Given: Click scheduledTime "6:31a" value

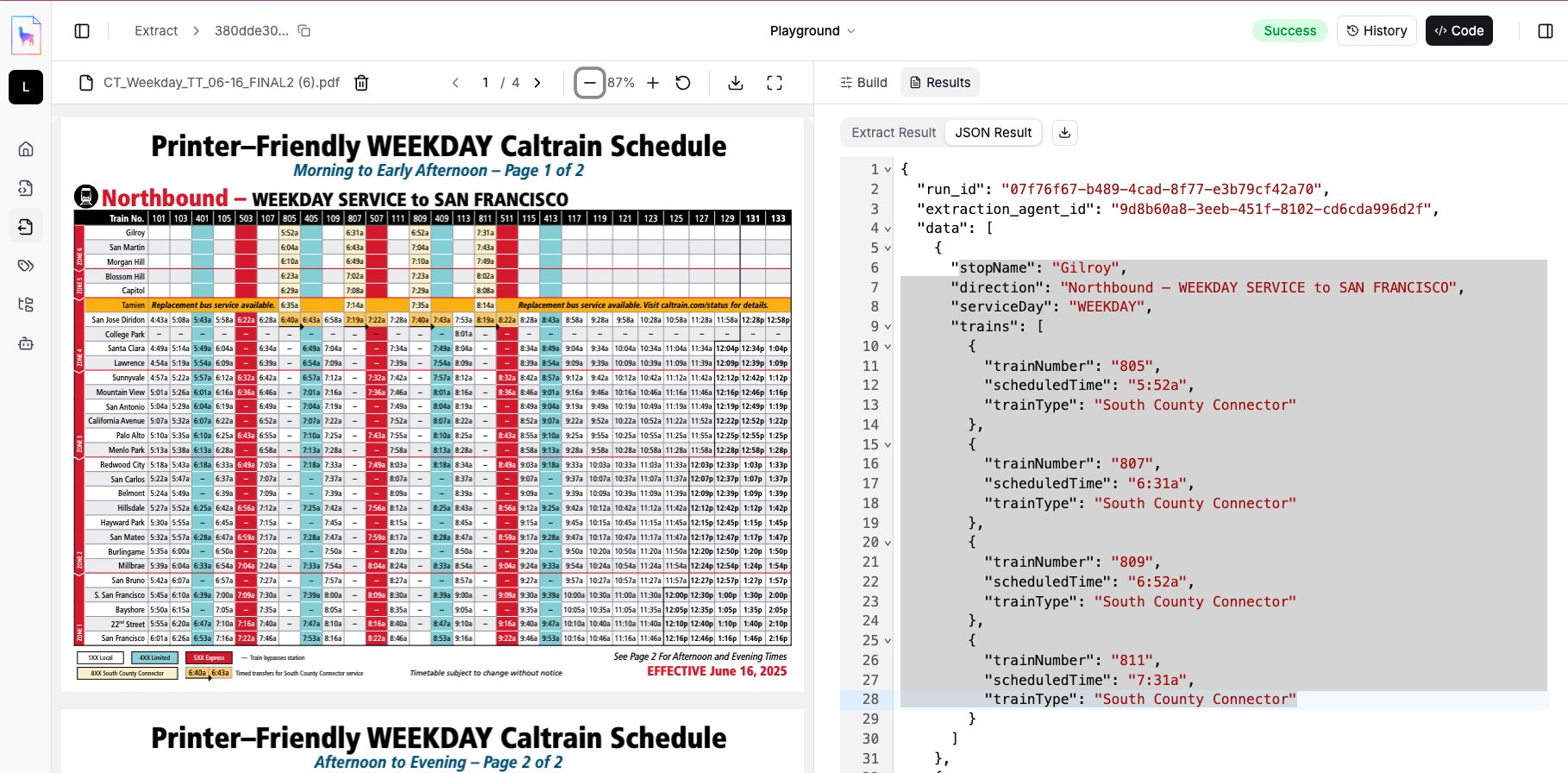Looking at the screenshot, I should (x=1157, y=484).
